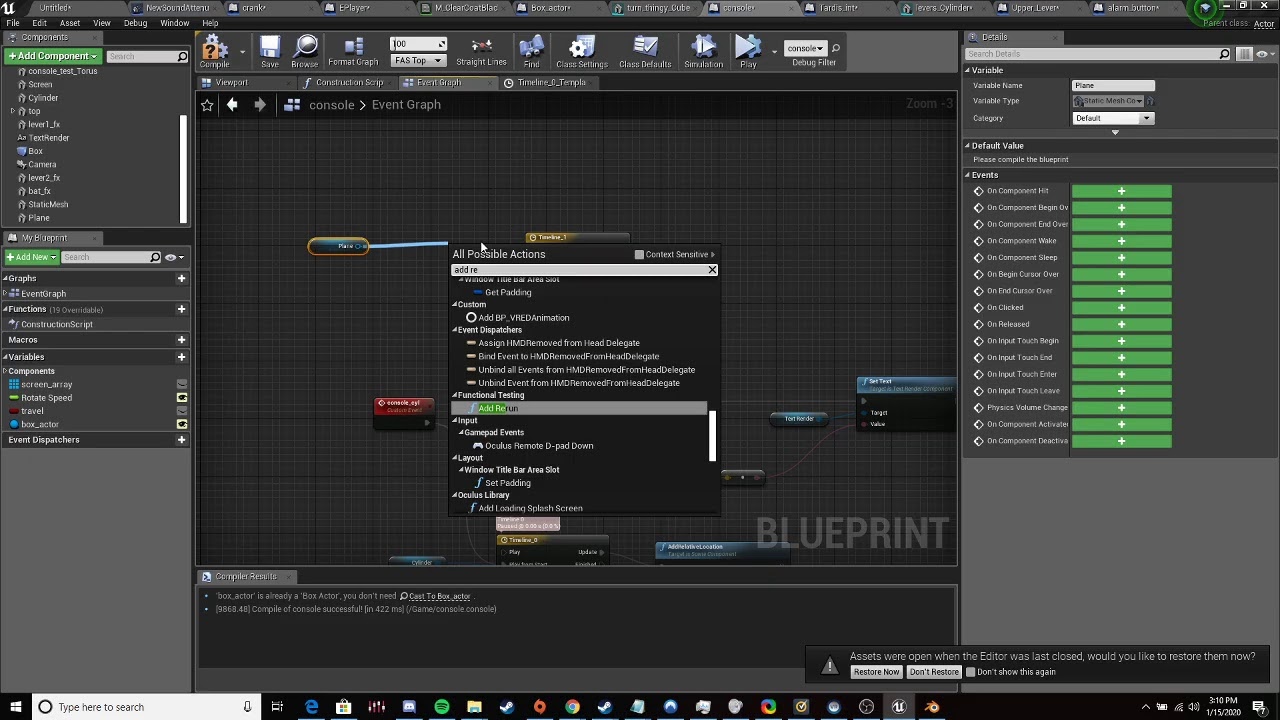Click the Browse toolbar icon

(x=305, y=51)
